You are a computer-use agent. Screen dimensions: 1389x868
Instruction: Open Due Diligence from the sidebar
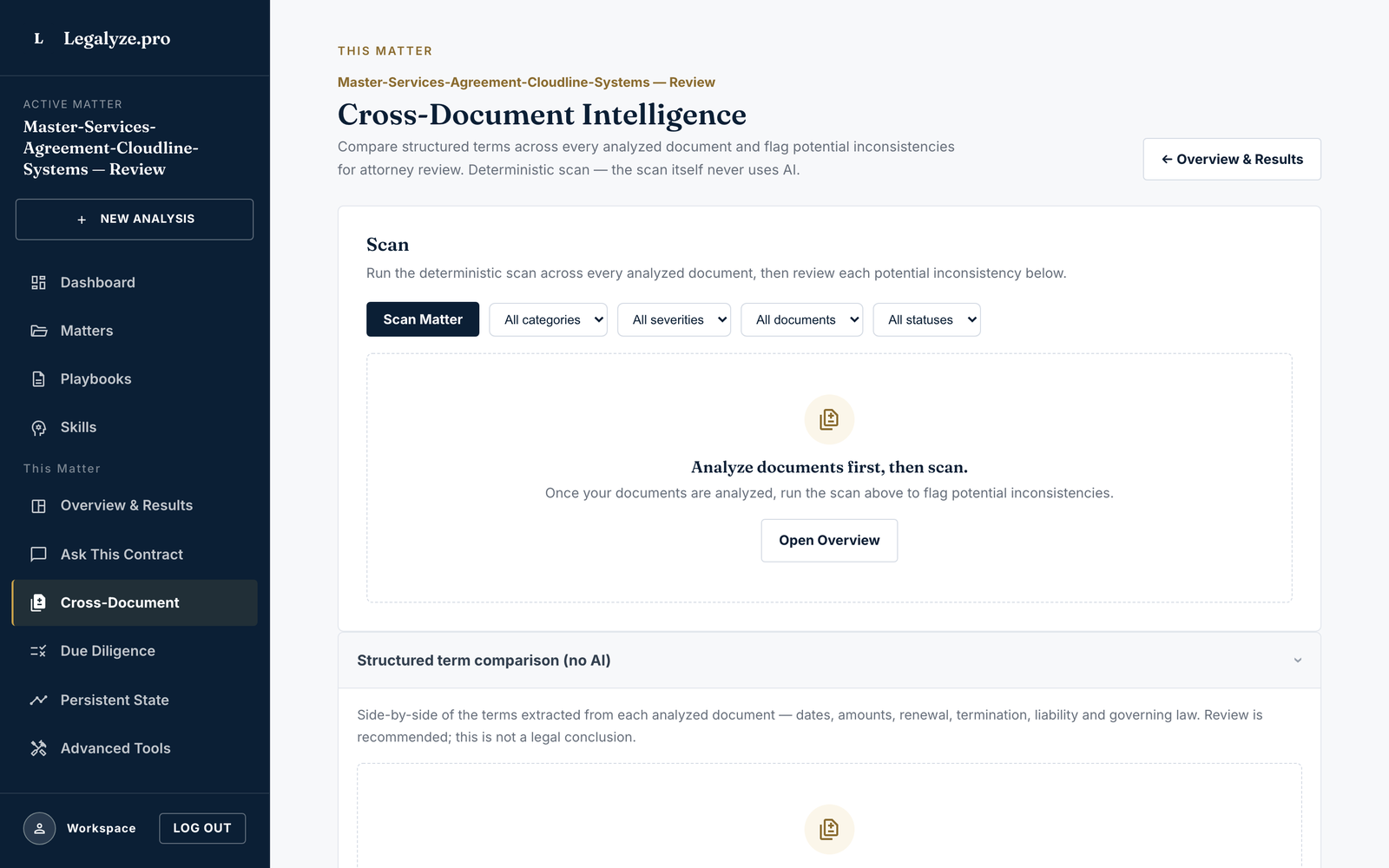[x=135, y=651]
